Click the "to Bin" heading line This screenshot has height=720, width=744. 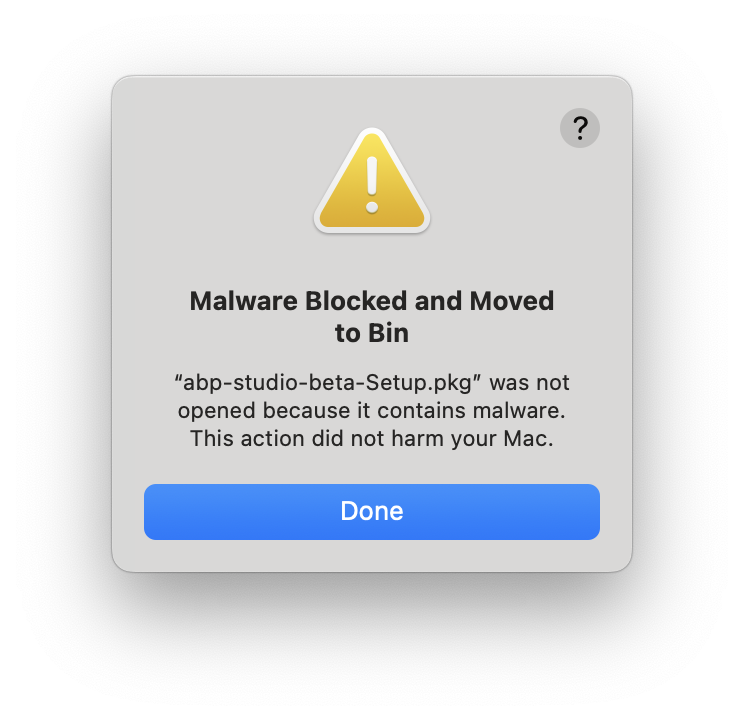(372, 333)
